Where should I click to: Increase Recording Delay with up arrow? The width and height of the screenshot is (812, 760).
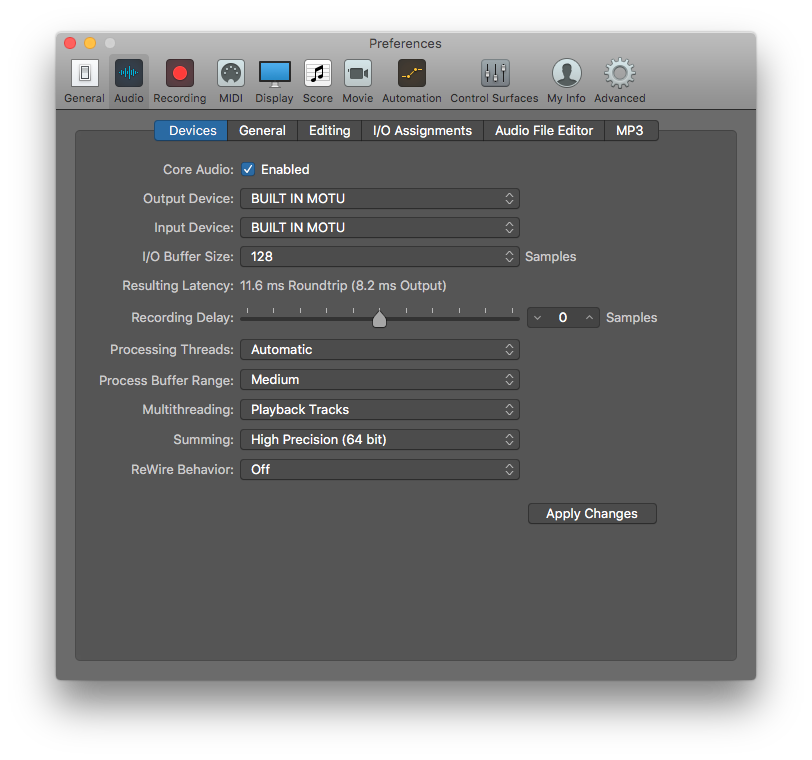point(589,318)
